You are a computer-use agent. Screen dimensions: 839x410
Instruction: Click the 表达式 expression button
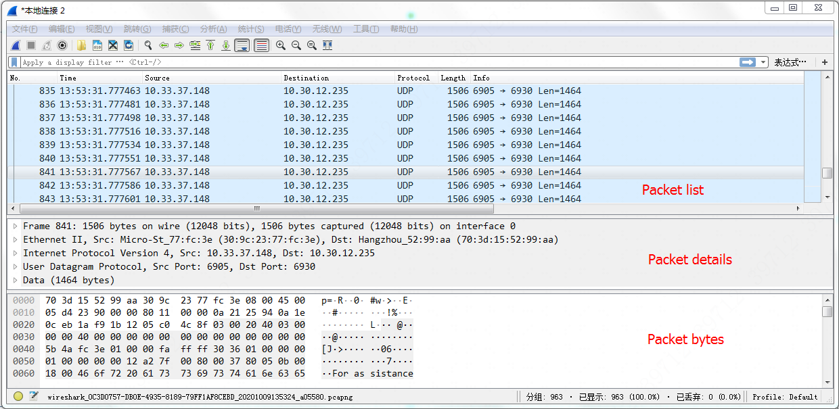pyautogui.click(x=790, y=62)
